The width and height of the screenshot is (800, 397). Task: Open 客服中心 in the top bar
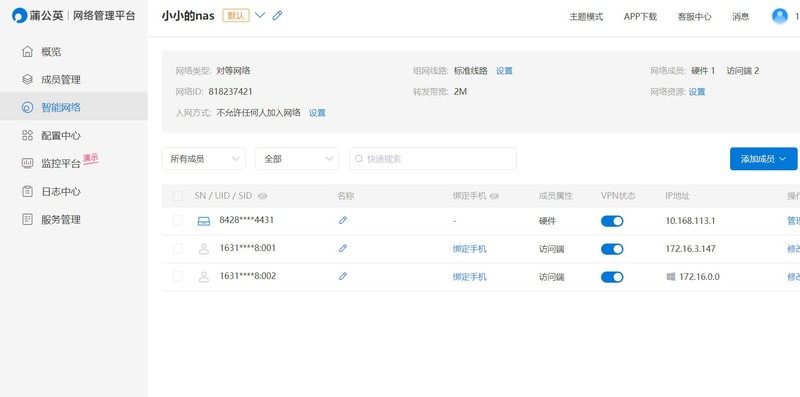pyautogui.click(x=694, y=16)
